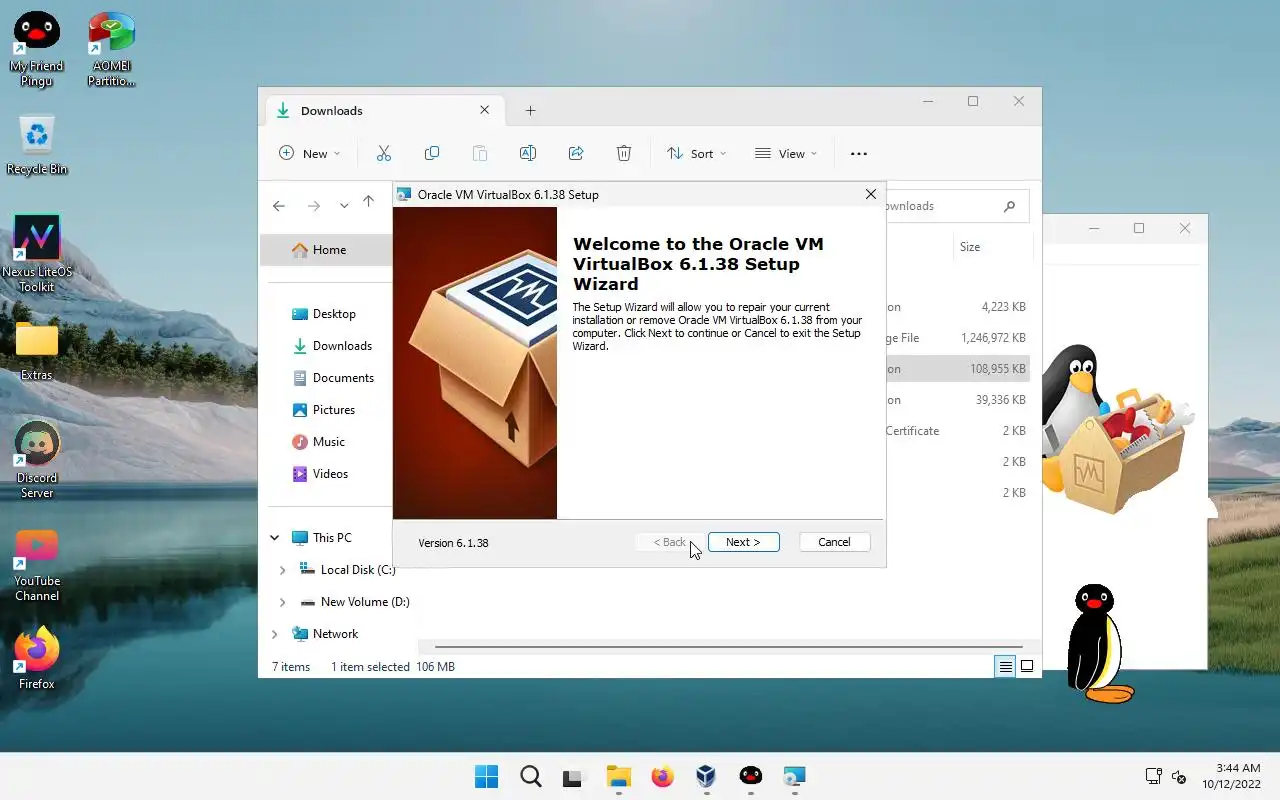This screenshot has height=800, width=1280.
Task: Select the Certificate file row
Action: coord(956,431)
